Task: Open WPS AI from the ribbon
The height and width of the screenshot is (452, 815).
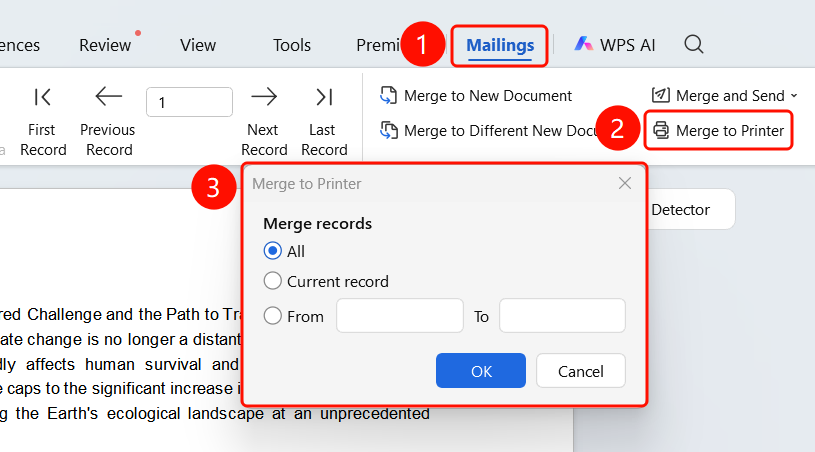Action: (x=614, y=45)
